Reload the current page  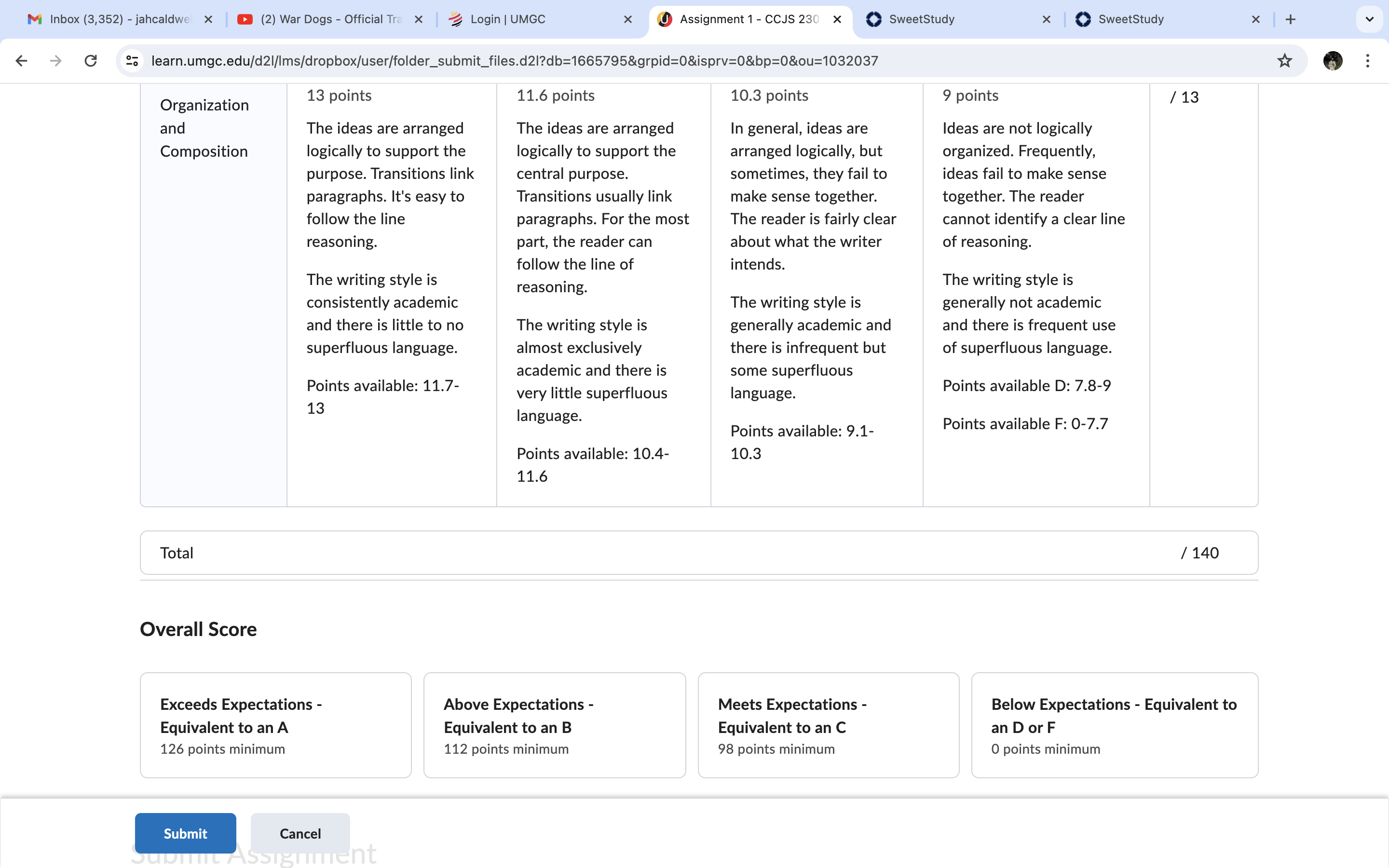(91, 61)
